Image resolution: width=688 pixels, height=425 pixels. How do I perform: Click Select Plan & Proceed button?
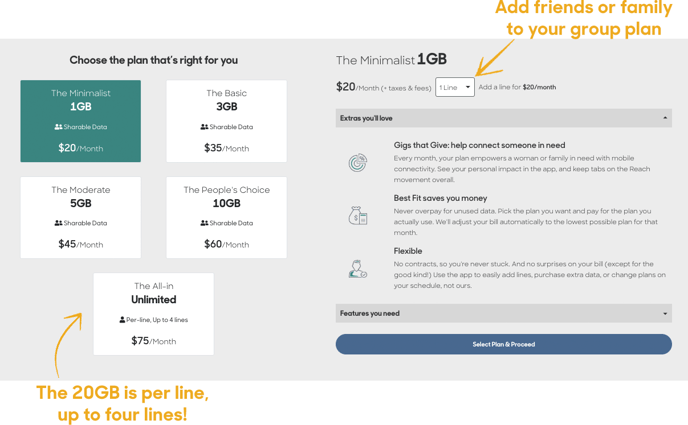pos(504,344)
